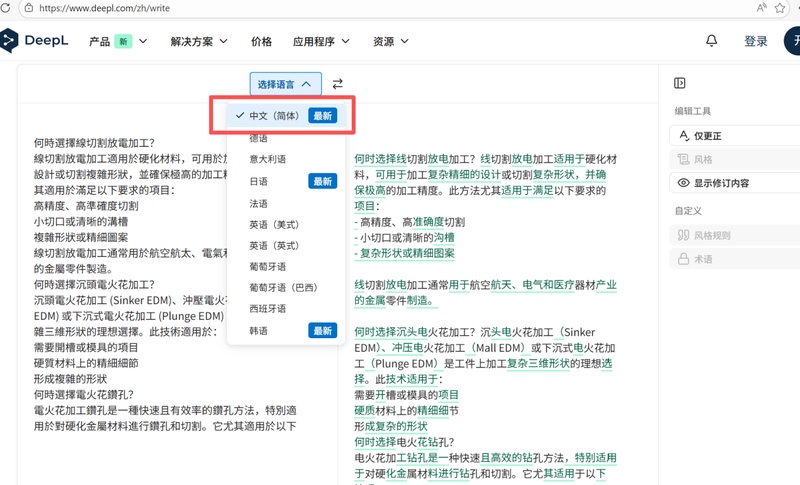Screen dimensions: 800x485
Task: Open the notifications bell icon
Action: coord(712,41)
